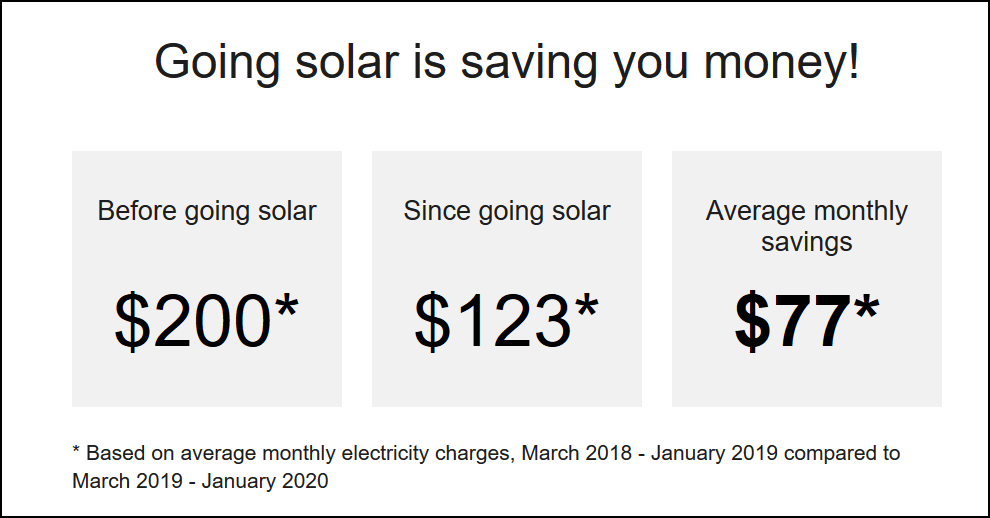Click the $123* amount
This screenshot has width=990, height=518.
click(506, 320)
